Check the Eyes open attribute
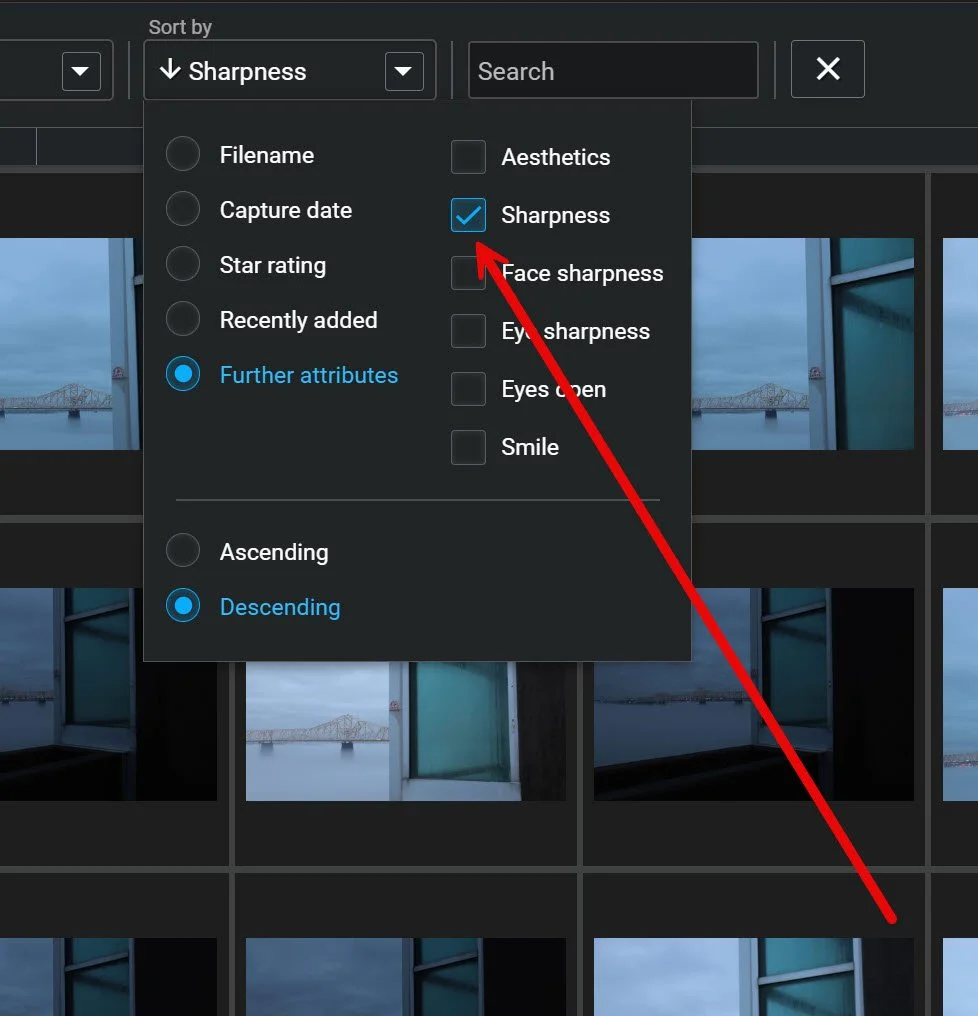978x1016 pixels. pos(468,389)
